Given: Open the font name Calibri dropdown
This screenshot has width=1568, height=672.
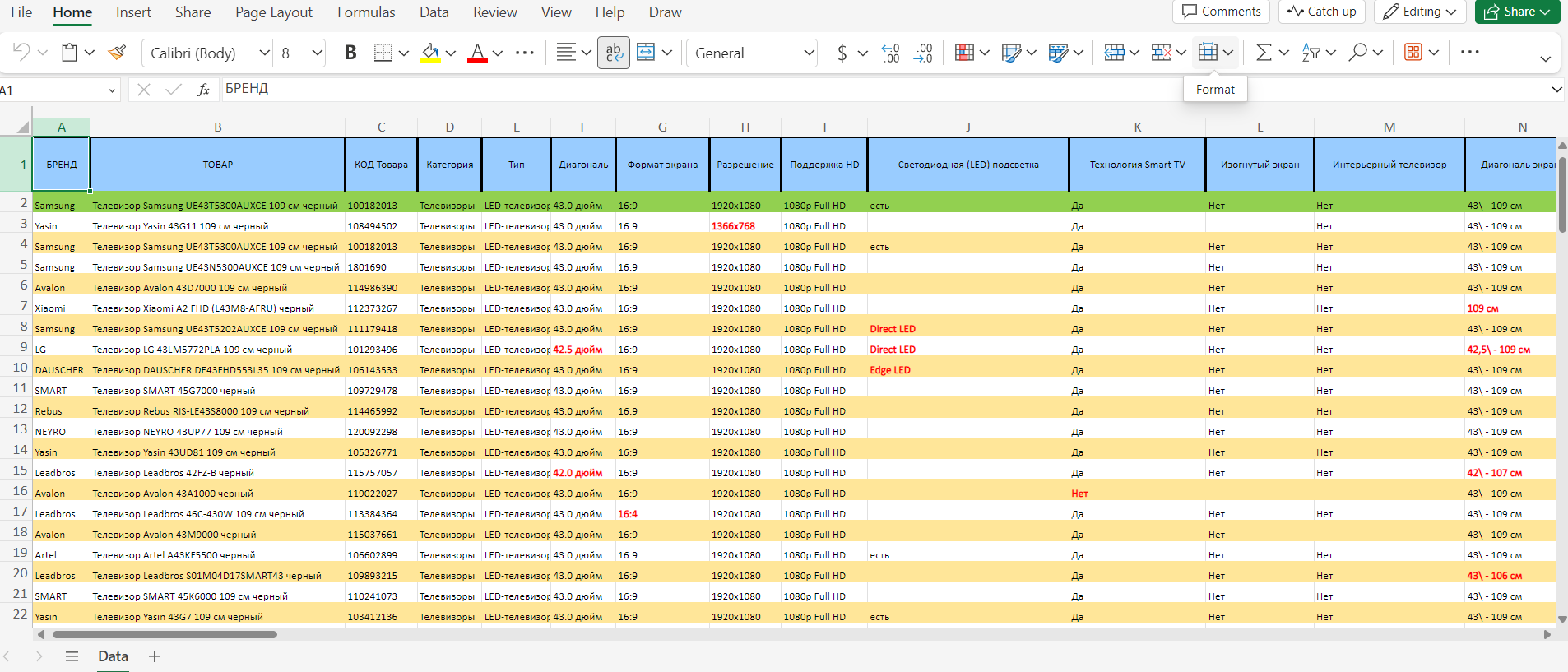Looking at the screenshot, I should pos(265,53).
